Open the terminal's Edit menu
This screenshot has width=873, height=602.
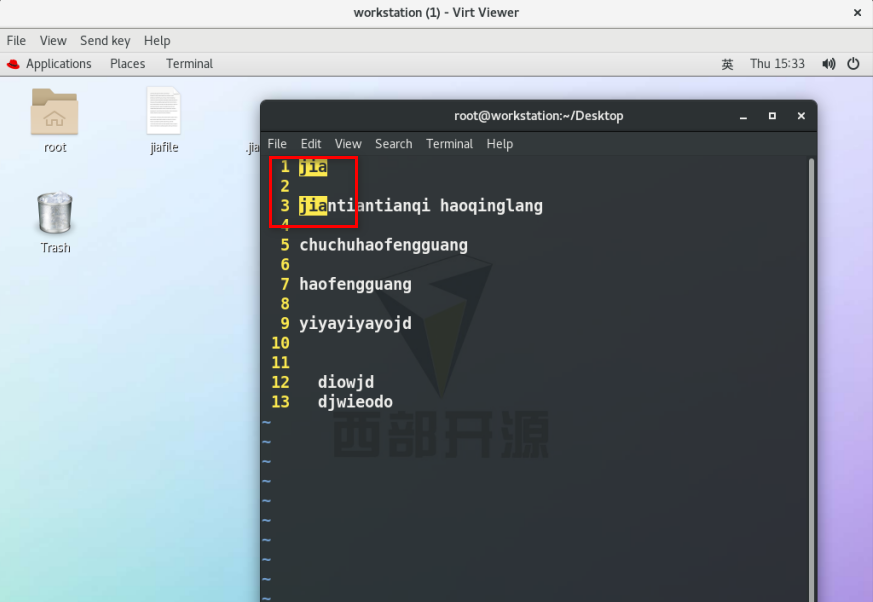click(x=311, y=144)
